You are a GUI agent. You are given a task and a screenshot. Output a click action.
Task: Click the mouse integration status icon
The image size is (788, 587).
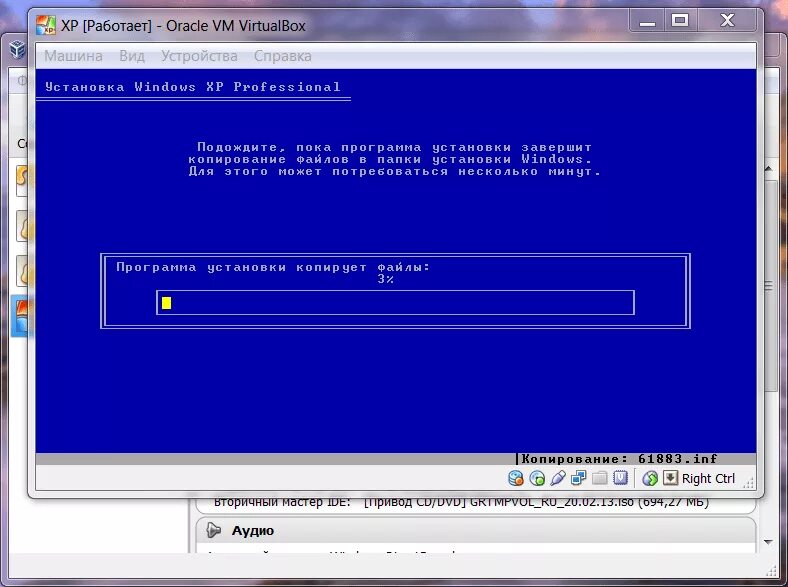point(650,478)
